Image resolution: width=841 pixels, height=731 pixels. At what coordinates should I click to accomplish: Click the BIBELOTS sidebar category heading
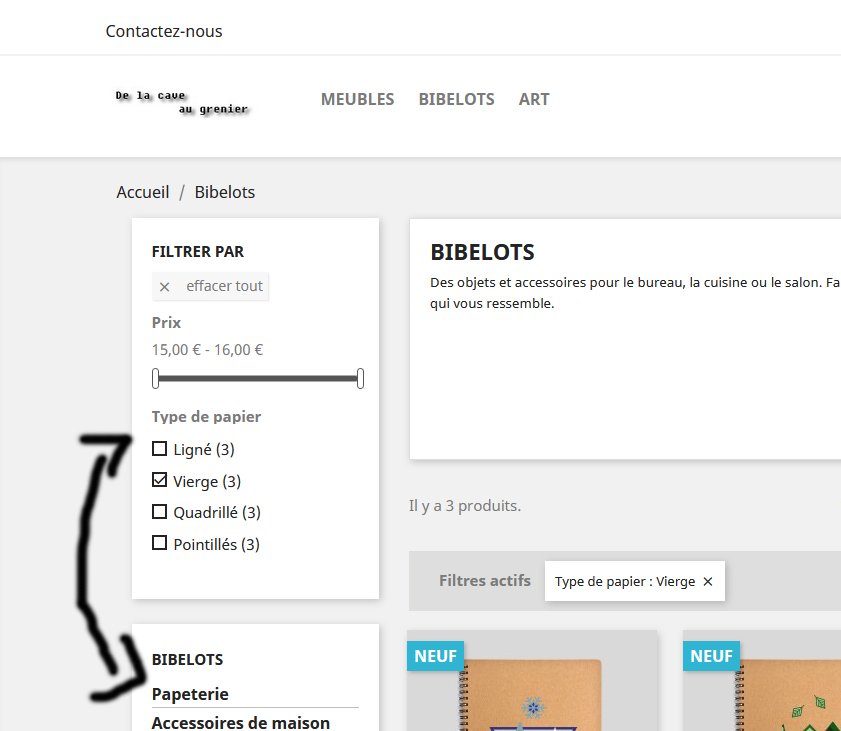(187, 660)
